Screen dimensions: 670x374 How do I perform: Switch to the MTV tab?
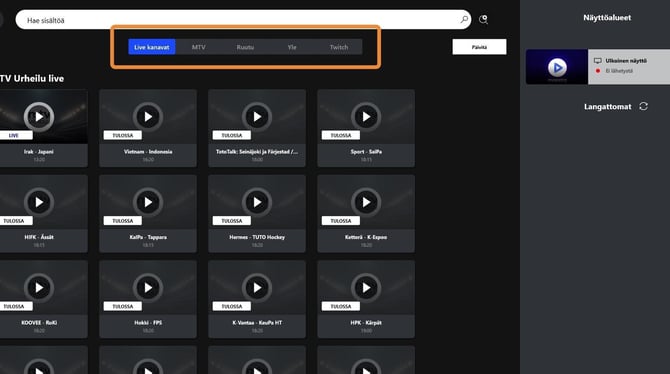(x=198, y=47)
